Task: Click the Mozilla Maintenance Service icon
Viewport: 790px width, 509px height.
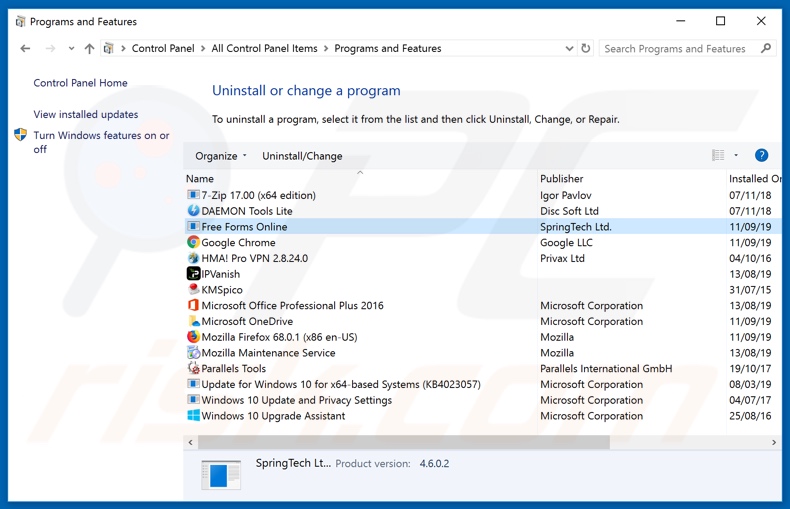Action: click(193, 352)
